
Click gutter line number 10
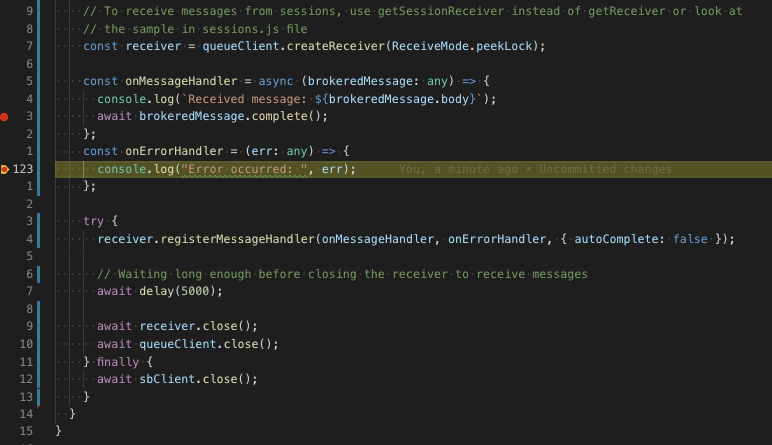click(26, 344)
